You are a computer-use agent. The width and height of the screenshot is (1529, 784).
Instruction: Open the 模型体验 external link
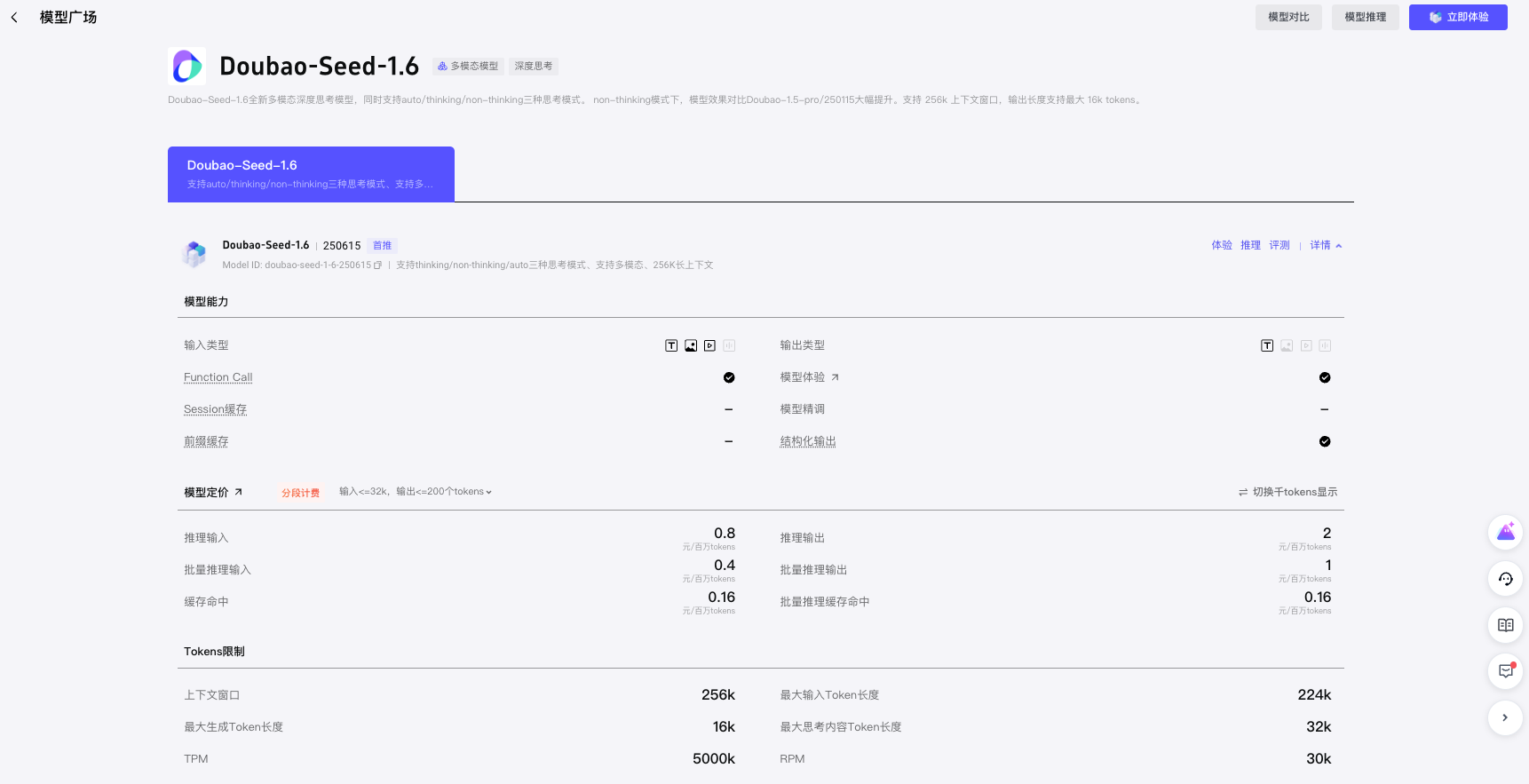coord(810,377)
